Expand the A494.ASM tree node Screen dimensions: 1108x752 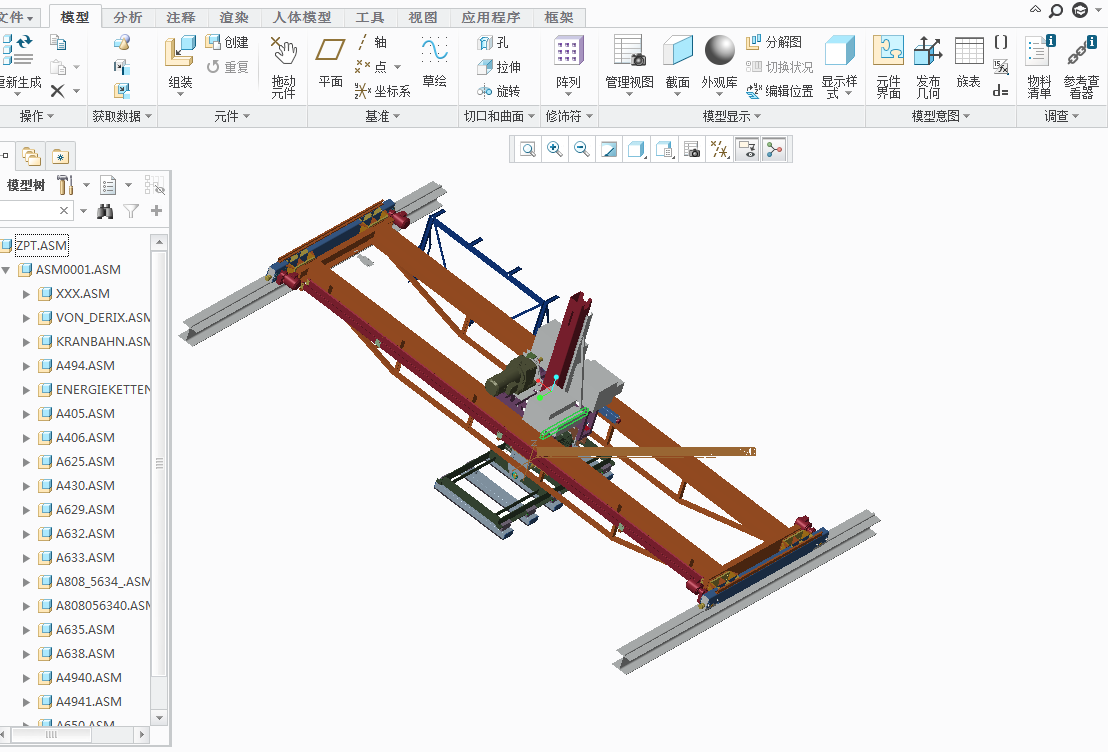tap(26, 366)
